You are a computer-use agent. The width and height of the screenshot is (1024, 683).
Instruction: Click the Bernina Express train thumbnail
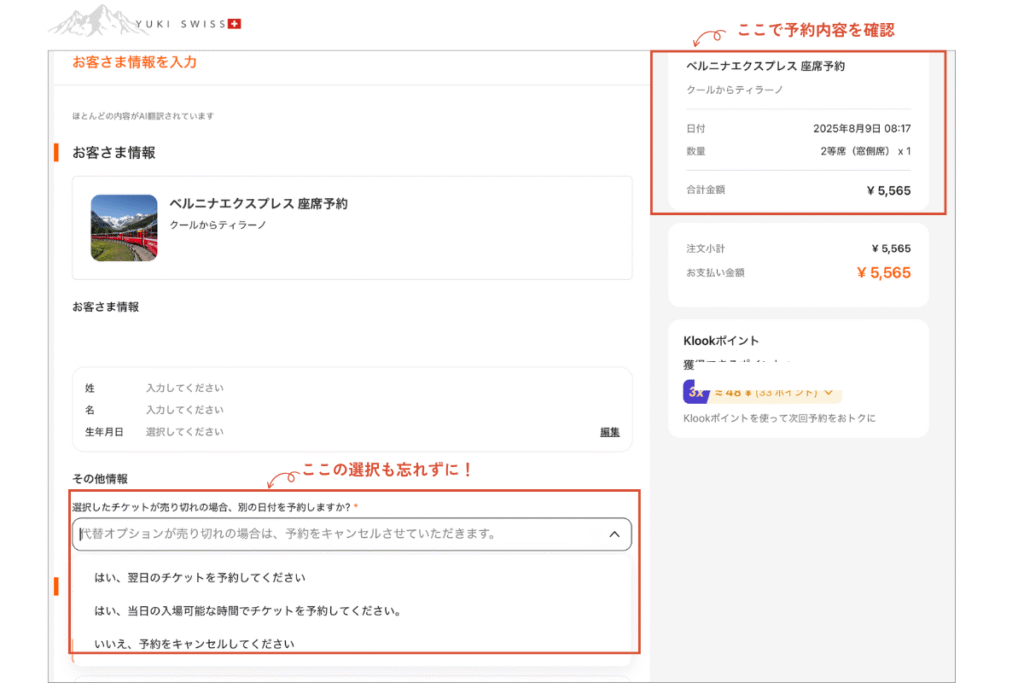click(124, 228)
